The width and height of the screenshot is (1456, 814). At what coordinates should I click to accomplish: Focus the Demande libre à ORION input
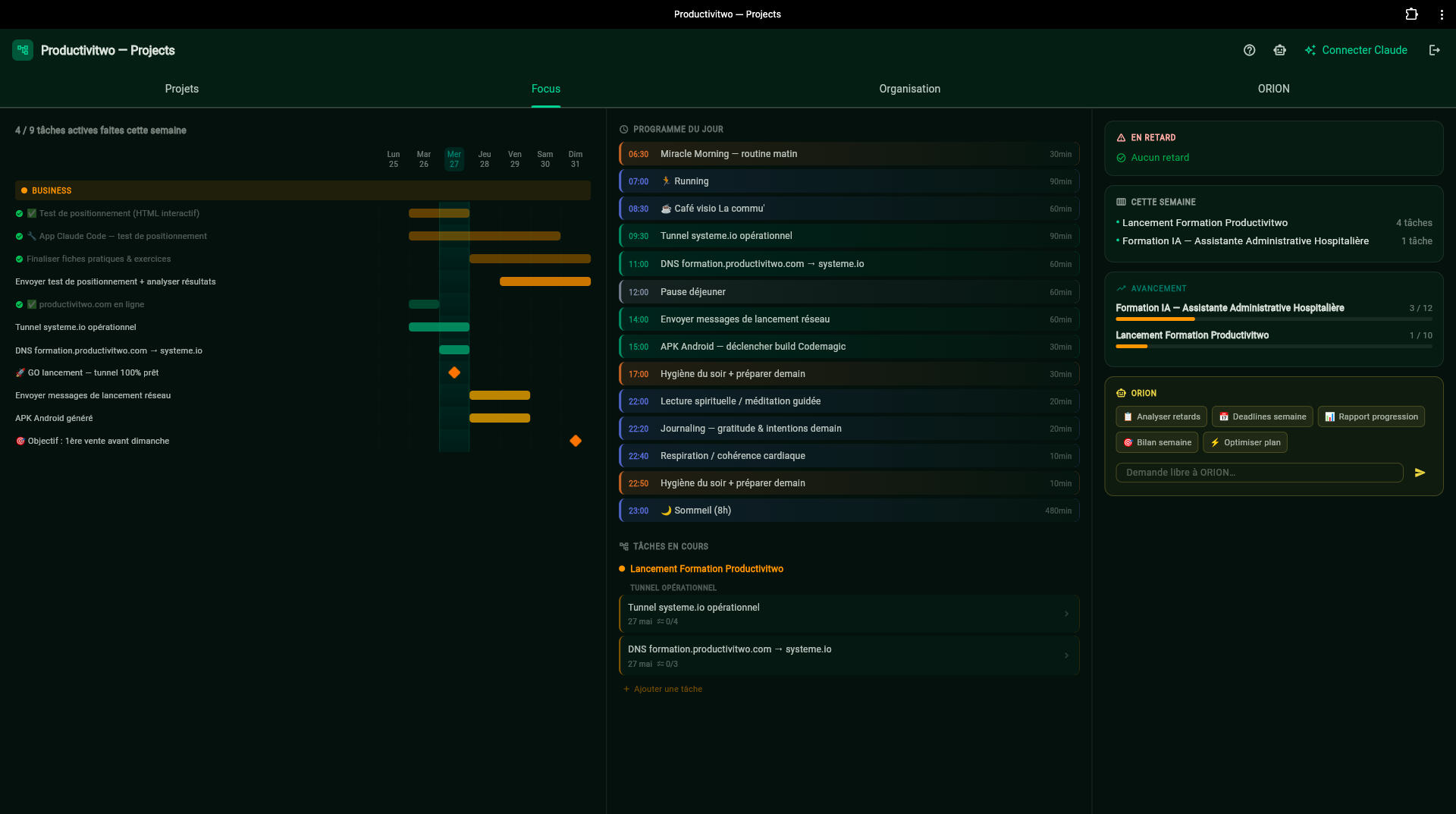1260,473
